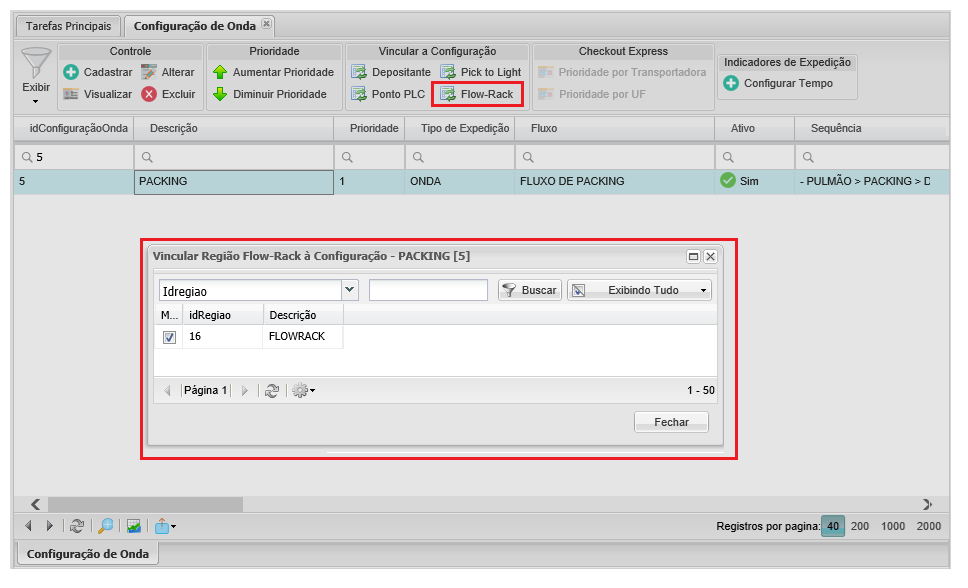This screenshot has height=588, width=968.
Task: Open the dialog gear settings dropdown
Action: (303, 390)
